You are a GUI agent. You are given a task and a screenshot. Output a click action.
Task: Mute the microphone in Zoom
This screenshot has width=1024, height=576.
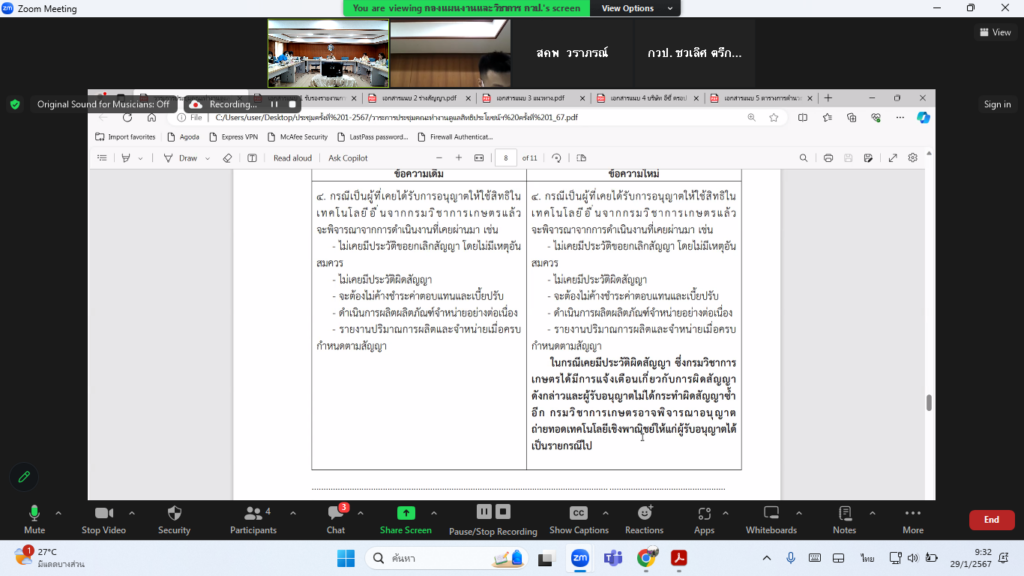click(35, 520)
